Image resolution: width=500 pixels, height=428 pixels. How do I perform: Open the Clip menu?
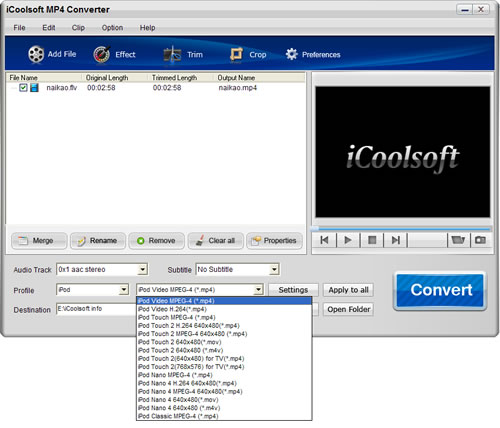(x=78, y=28)
